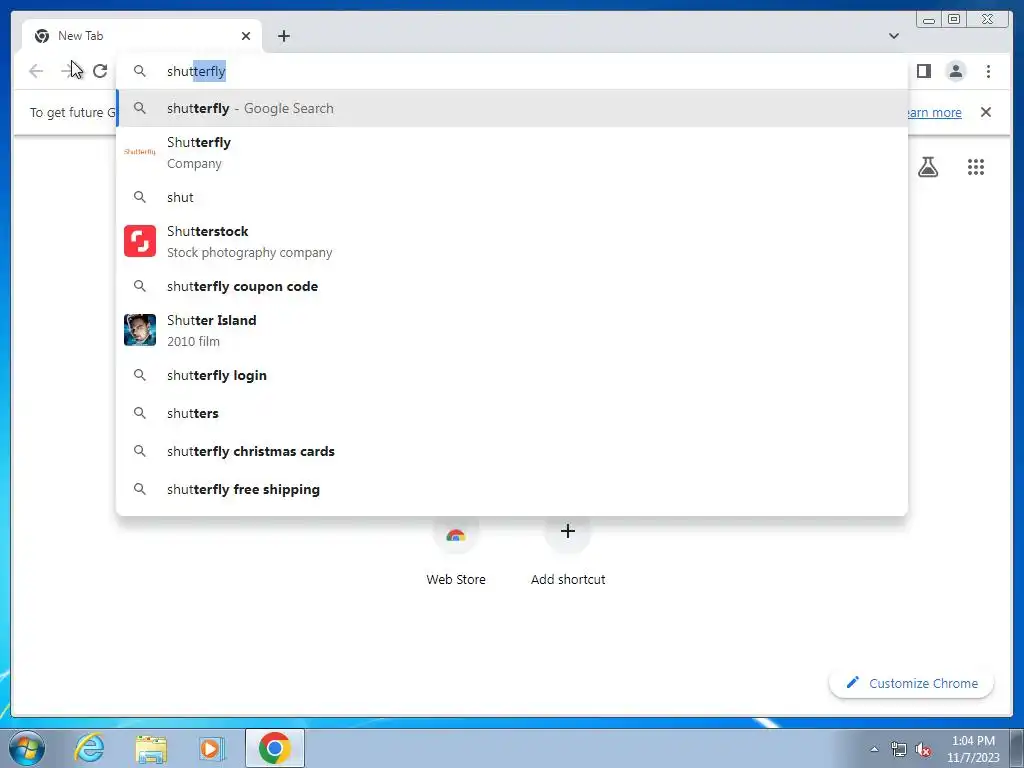
Task: Click search icon beside 'shutters'
Action: 140,413
